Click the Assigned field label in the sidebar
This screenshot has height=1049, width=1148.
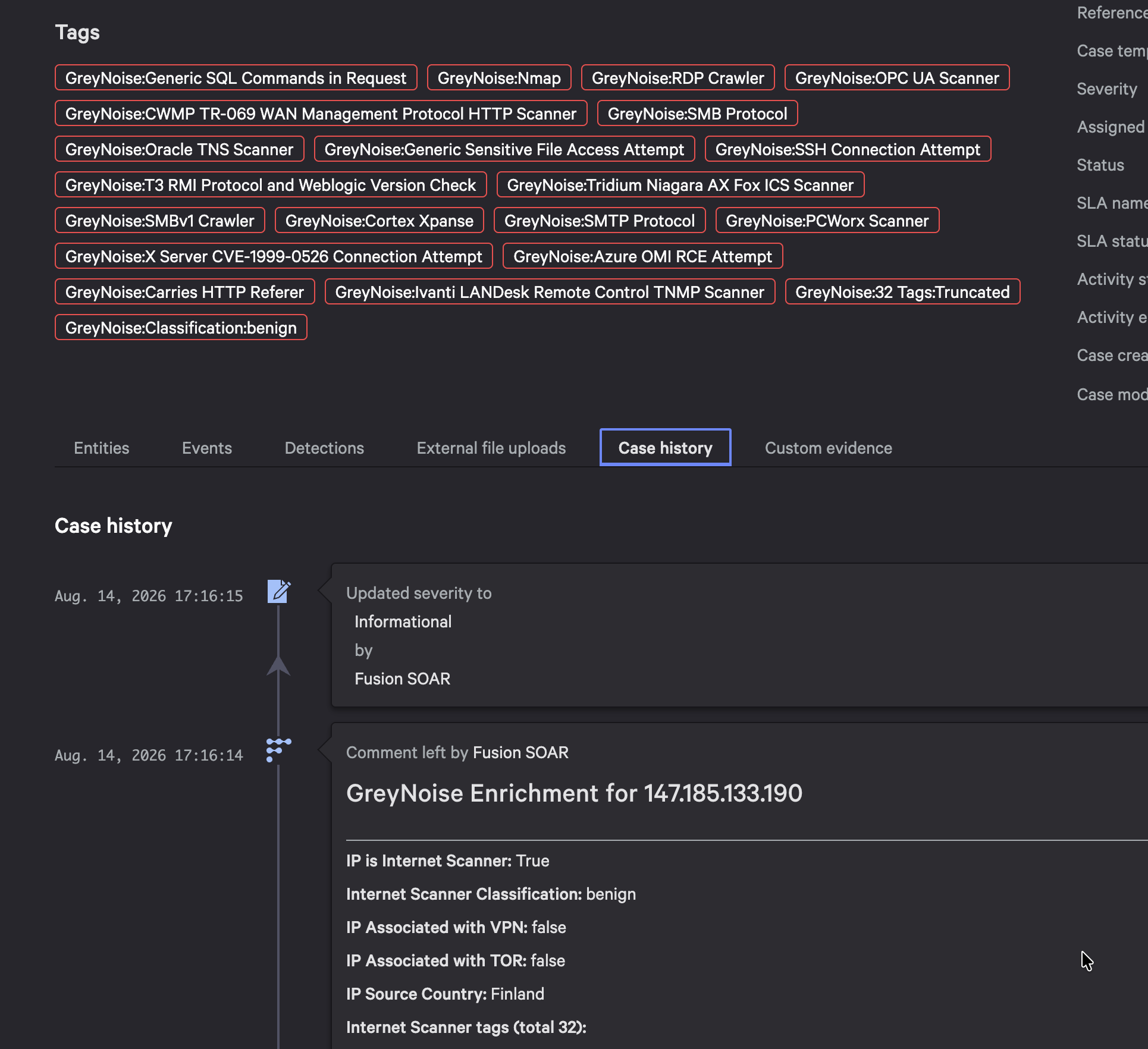coord(1111,127)
